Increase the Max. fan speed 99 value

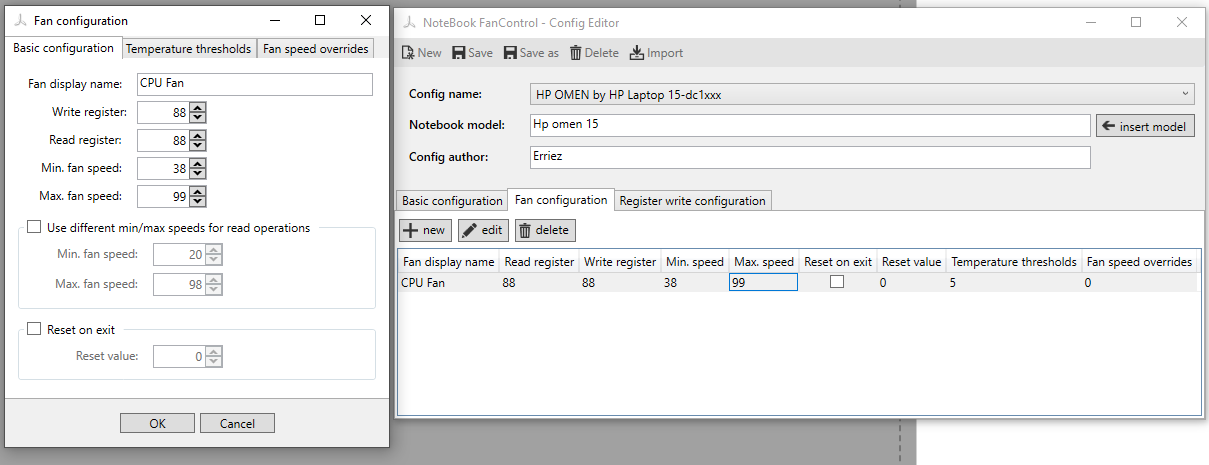(198, 191)
